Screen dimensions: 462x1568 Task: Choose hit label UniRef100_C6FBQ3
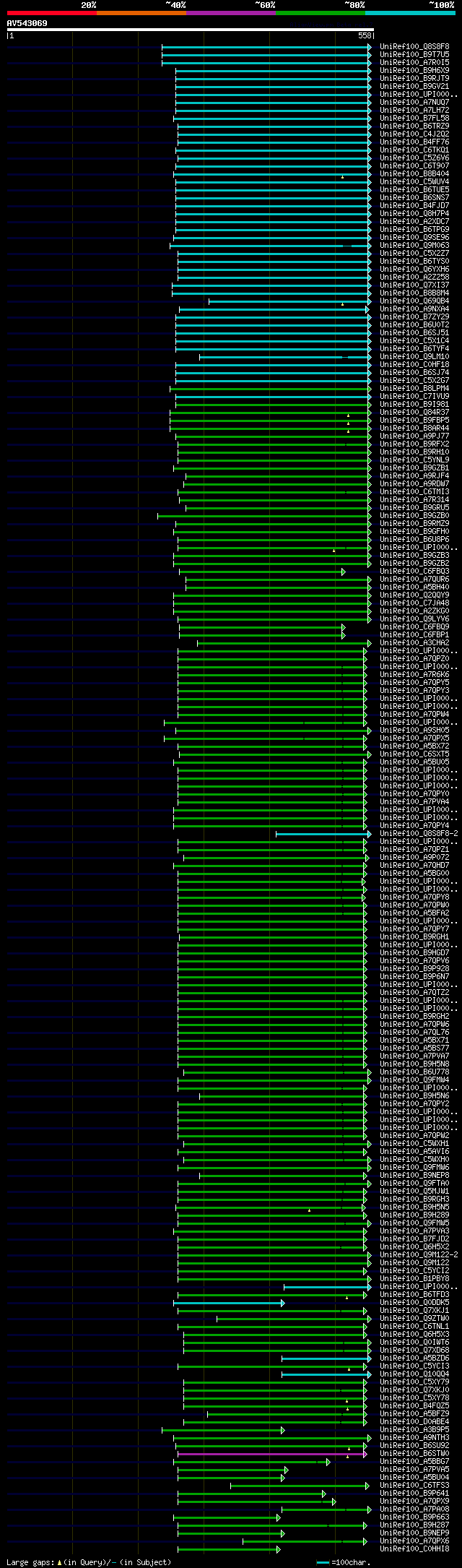(x=414, y=571)
